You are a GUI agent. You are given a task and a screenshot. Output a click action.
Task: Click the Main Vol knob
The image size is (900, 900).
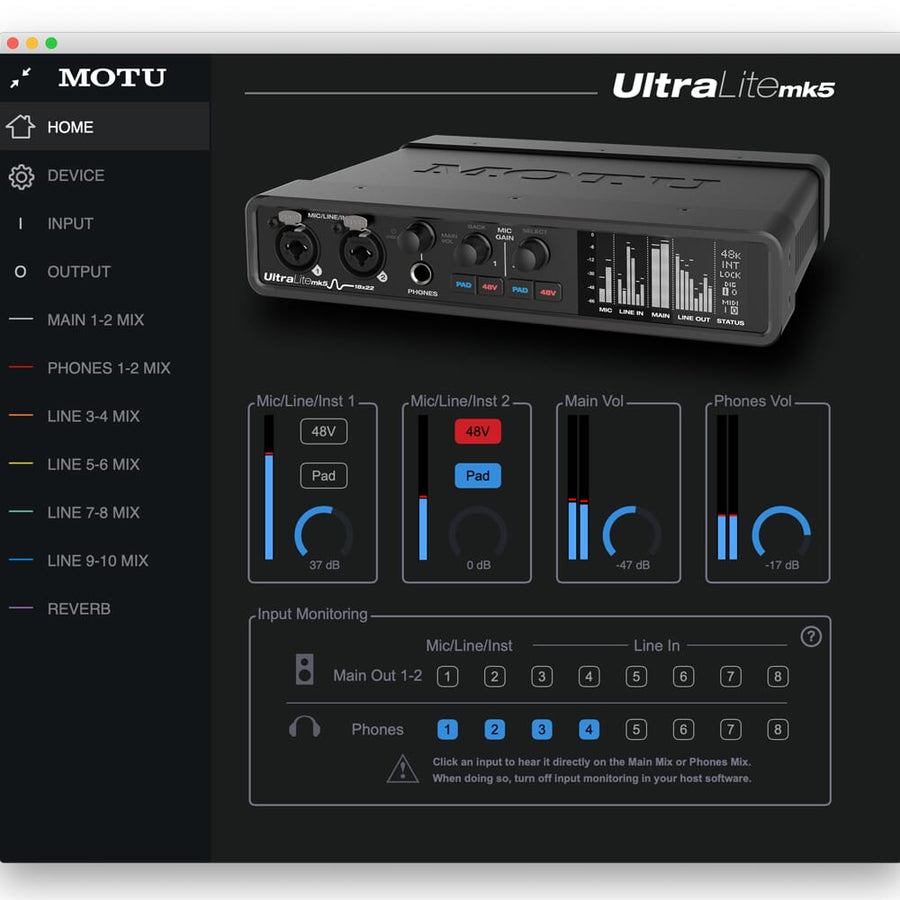click(632, 533)
